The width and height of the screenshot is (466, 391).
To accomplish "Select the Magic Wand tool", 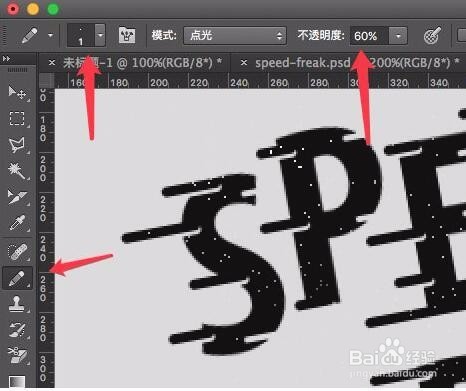I will point(17,171).
